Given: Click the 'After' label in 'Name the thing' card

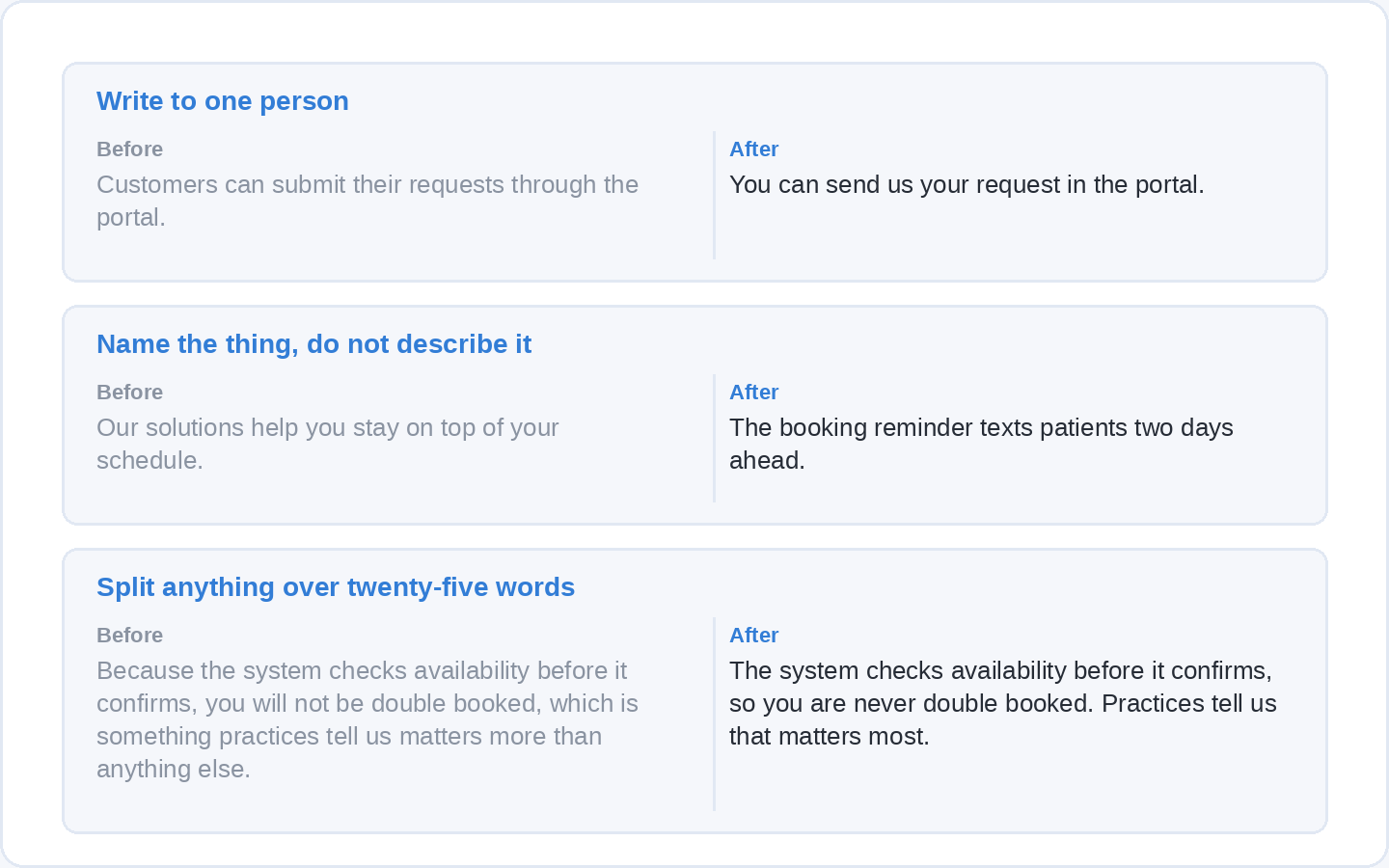Looking at the screenshot, I should pos(753,393).
